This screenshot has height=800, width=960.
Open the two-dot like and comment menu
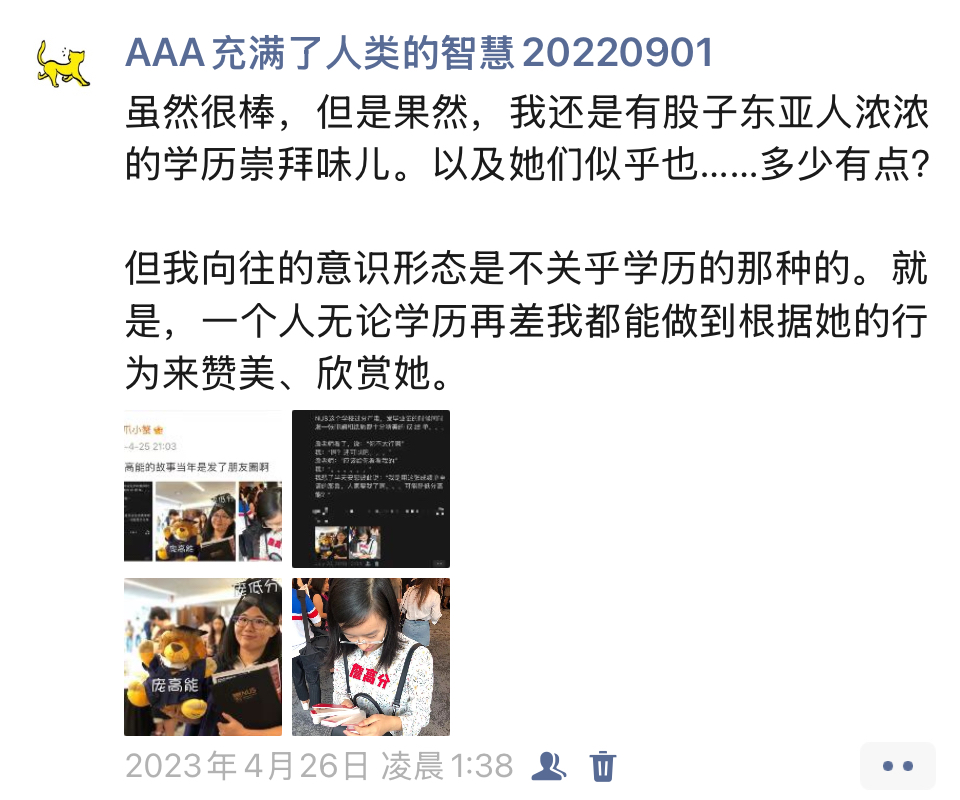898,766
